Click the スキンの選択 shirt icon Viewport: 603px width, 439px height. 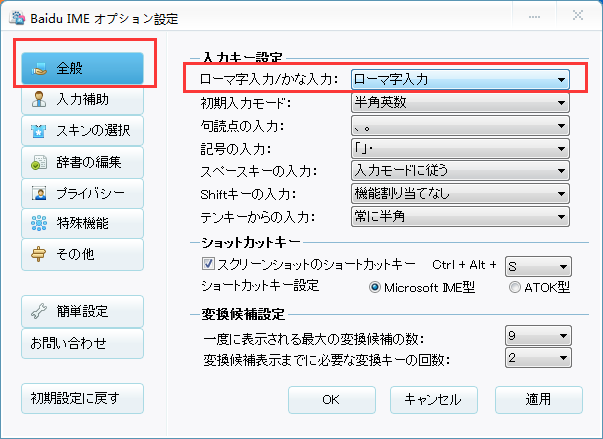pyautogui.click(x=40, y=130)
